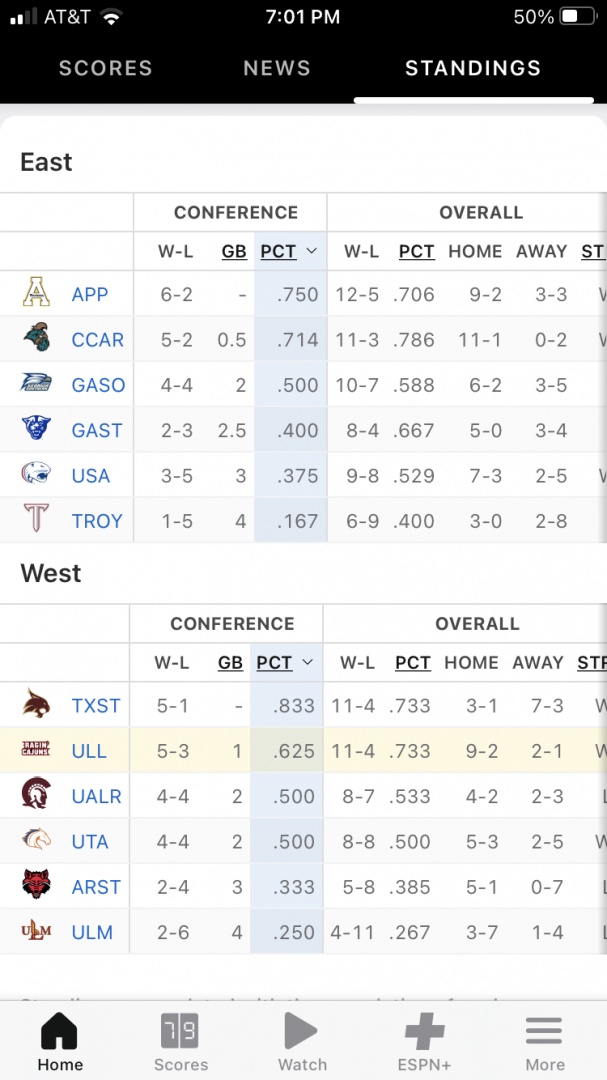
Task: Sort West standings by overall PCT header
Action: [x=413, y=662]
